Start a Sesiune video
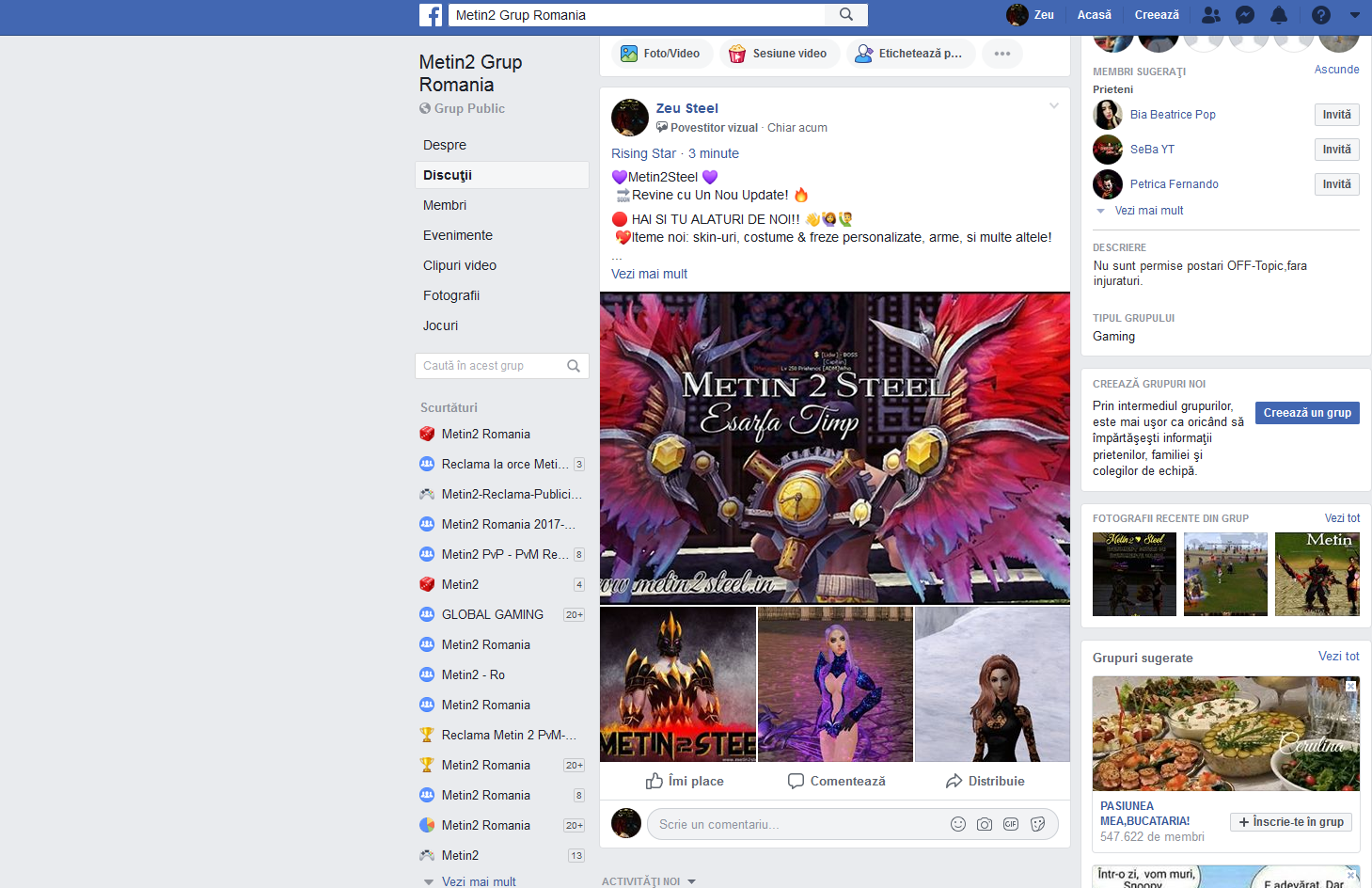 (x=780, y=54)
